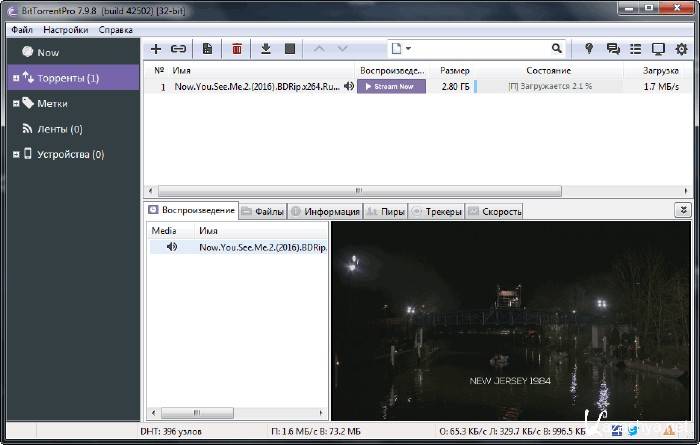The height and width of the screenshot is (445, 700).
Task: Click the Create New Torrent file icon
Action: click(x=207, y=48)
